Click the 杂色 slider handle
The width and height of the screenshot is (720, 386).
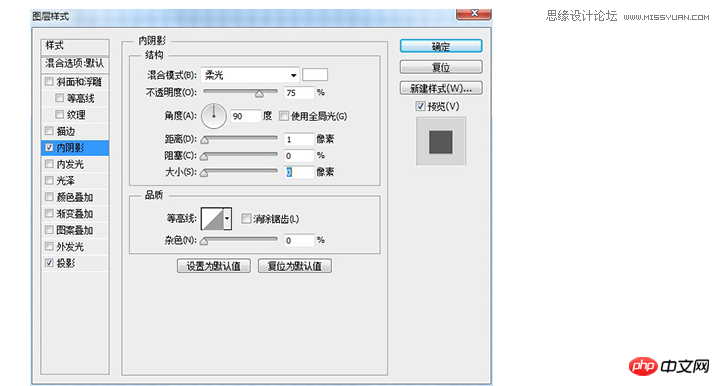click(x=204, y=241)
